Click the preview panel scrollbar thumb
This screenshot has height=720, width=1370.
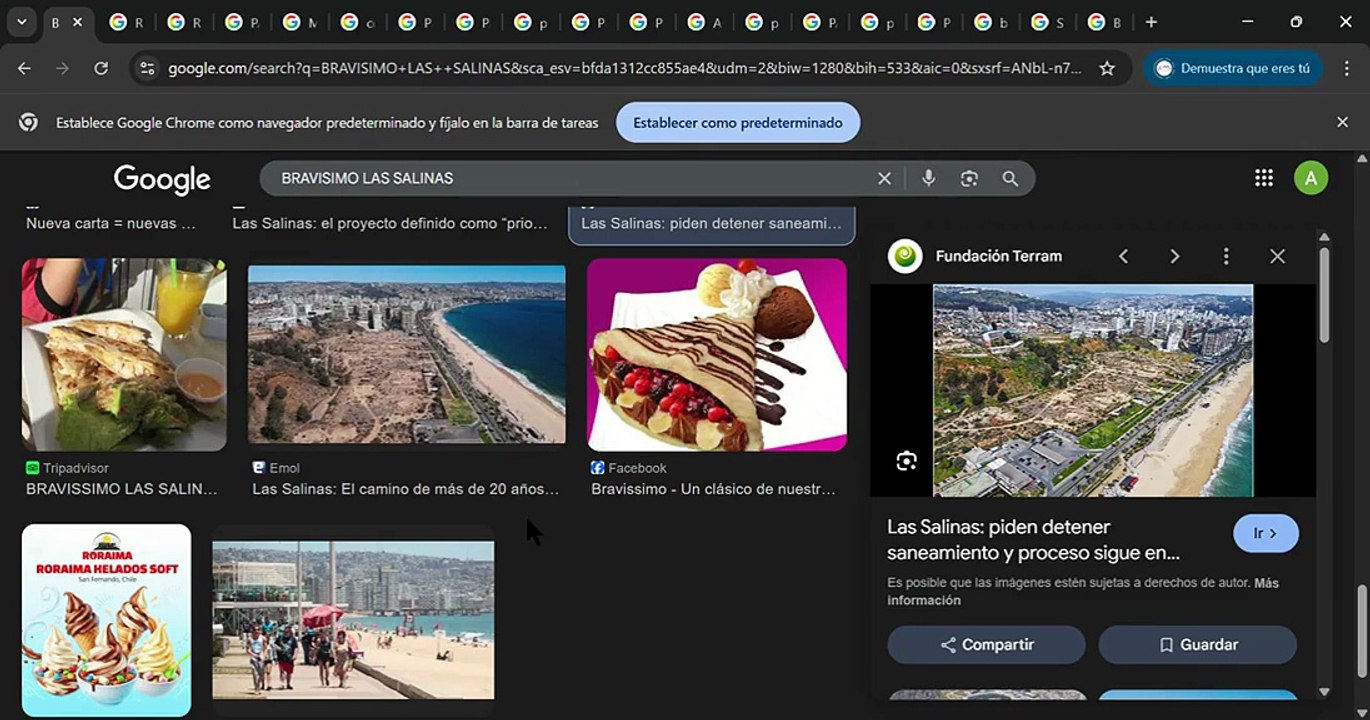point(1324,296)
